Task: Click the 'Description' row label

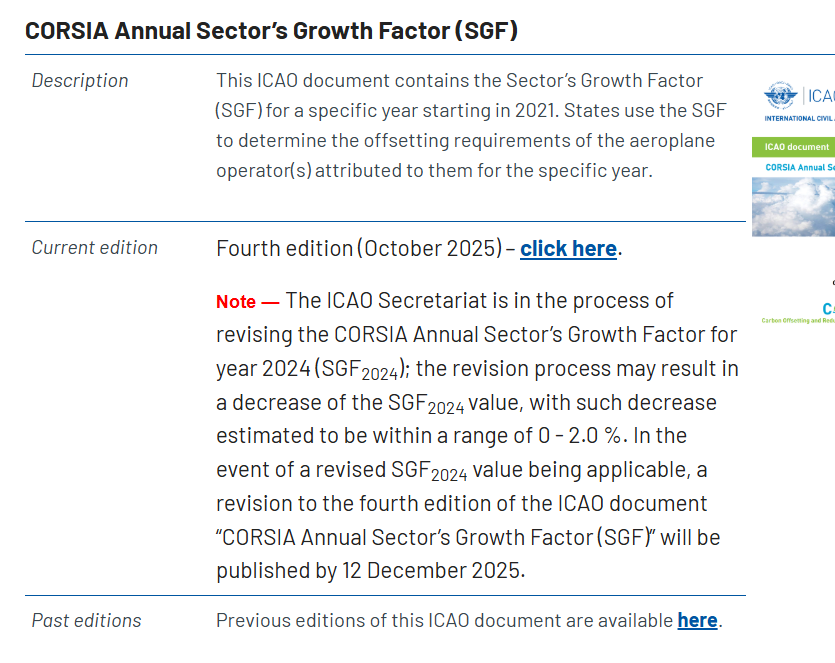Action: pyautogui.click(x=80, y=81)
